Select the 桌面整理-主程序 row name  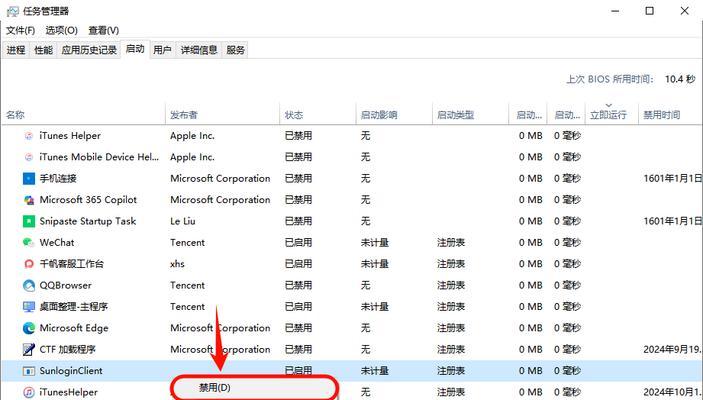point(74,307)
